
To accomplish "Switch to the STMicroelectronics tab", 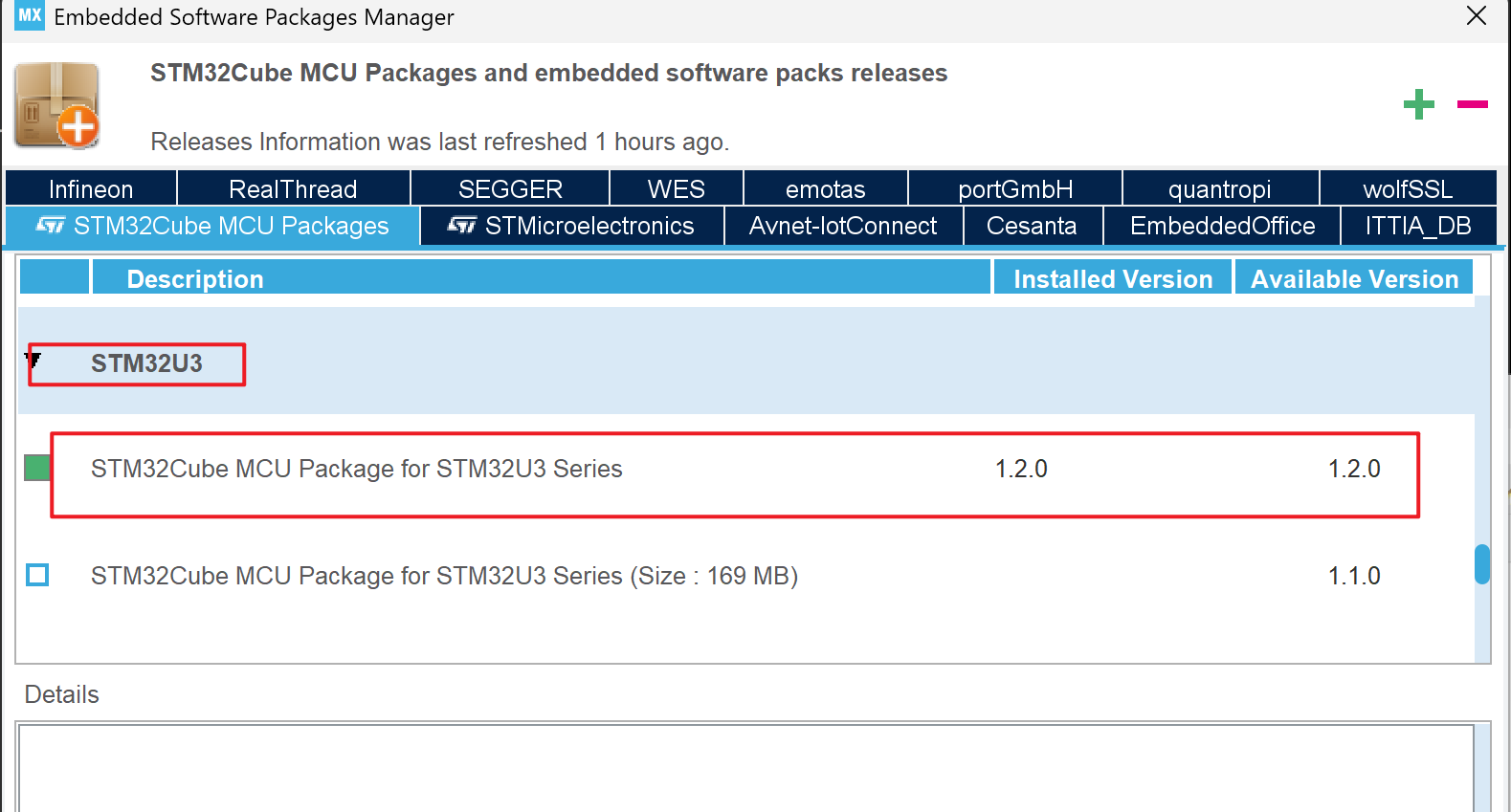I will click(571, 226).
